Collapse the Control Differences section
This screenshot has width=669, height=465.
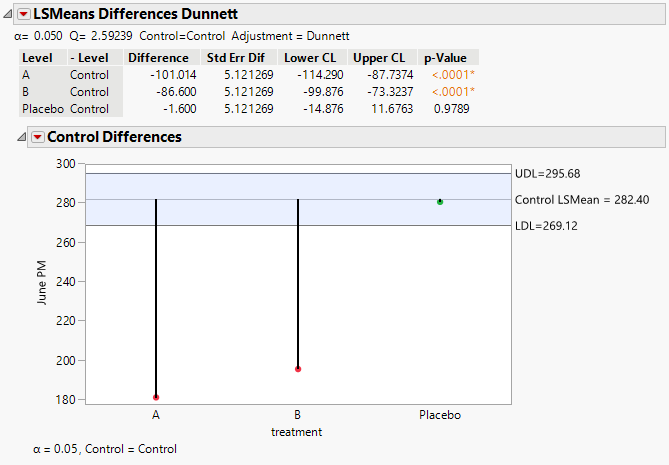pyautogui.click(x=22, y=137)
